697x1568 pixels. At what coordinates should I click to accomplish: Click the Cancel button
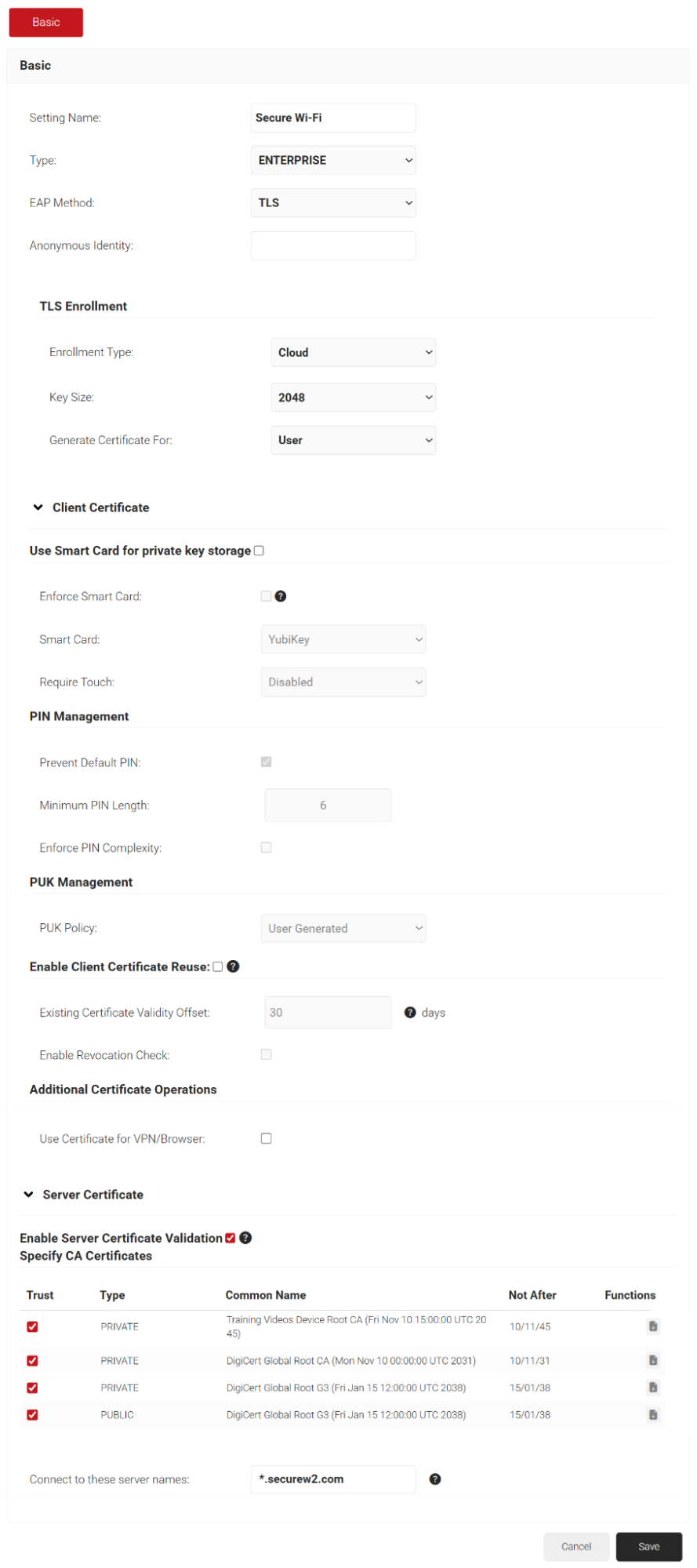click(576, 1547)
